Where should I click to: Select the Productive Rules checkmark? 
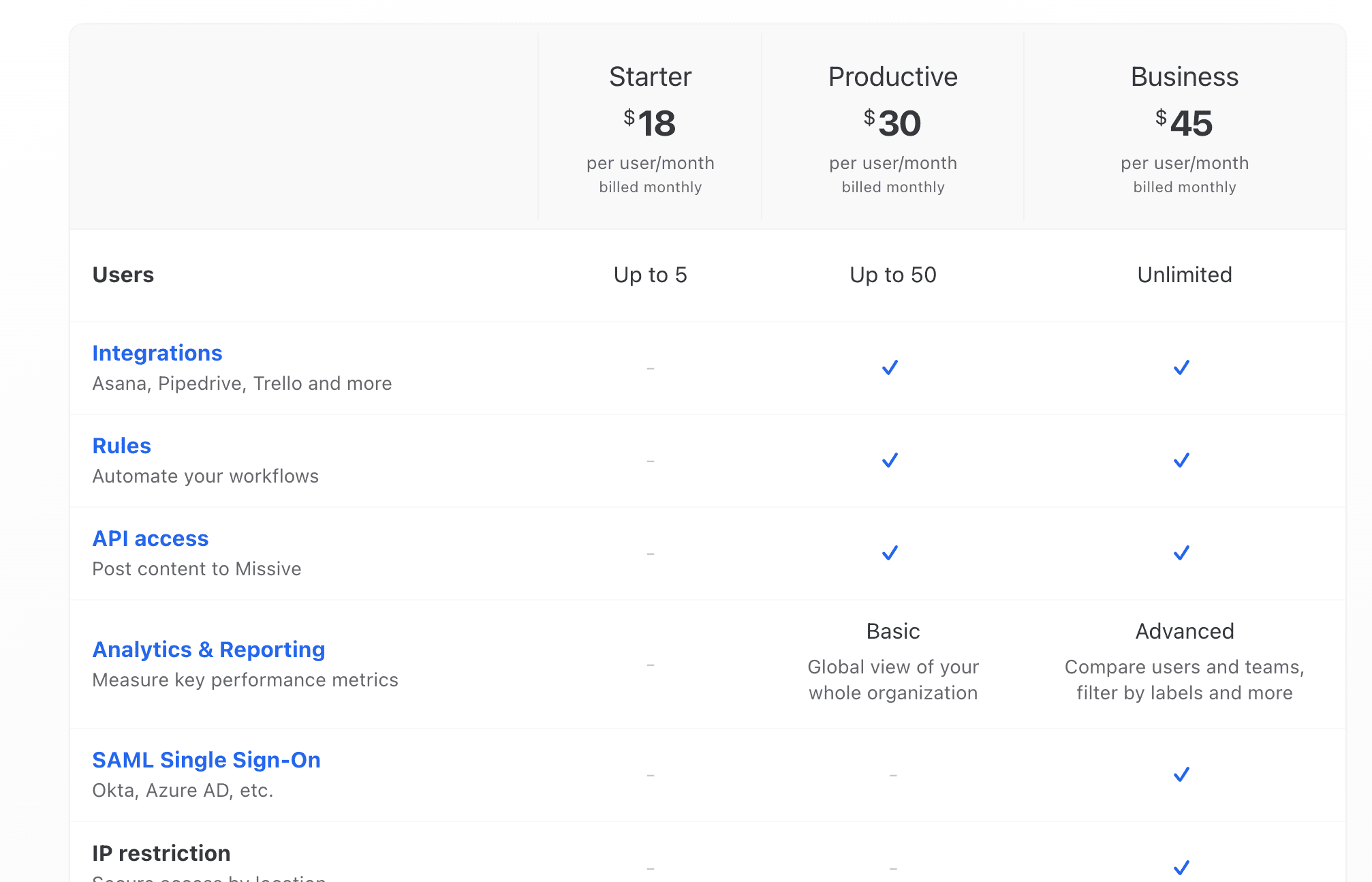(x=890, y=460)
